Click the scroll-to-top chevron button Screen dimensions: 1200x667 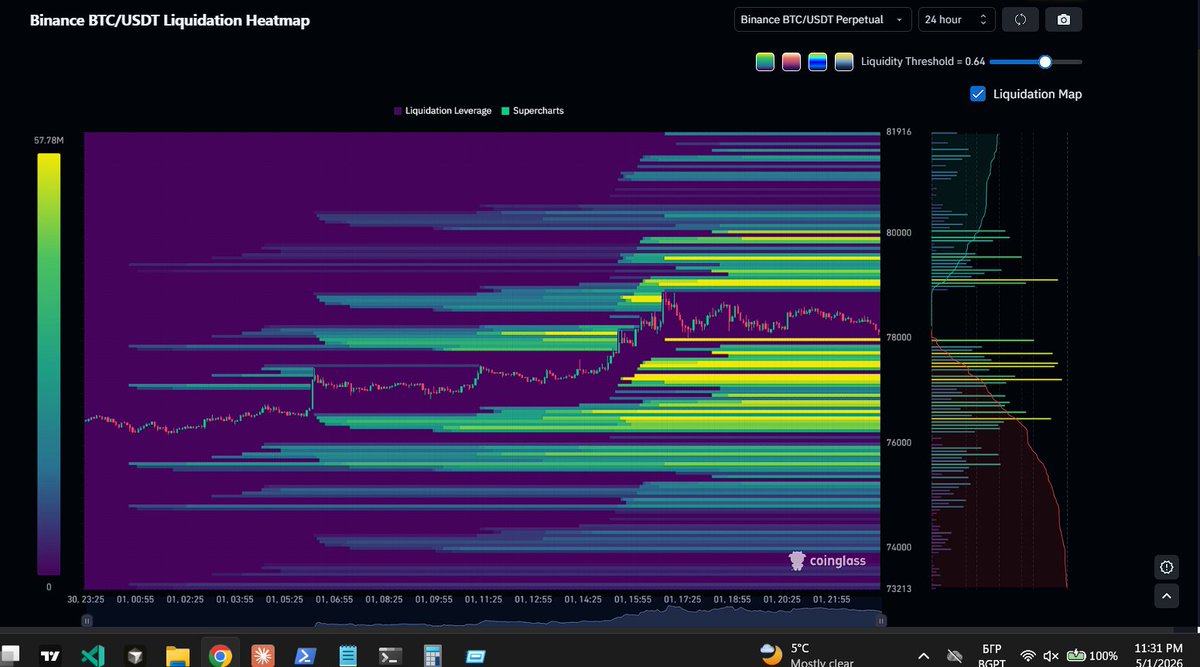point(1166,597)
